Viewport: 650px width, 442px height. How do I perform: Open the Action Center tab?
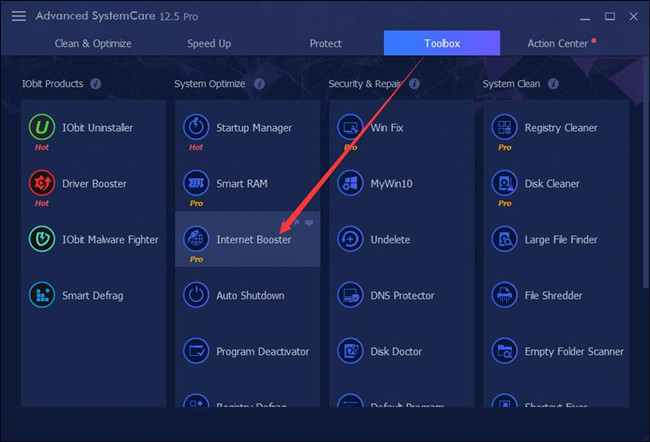(558, 44)
